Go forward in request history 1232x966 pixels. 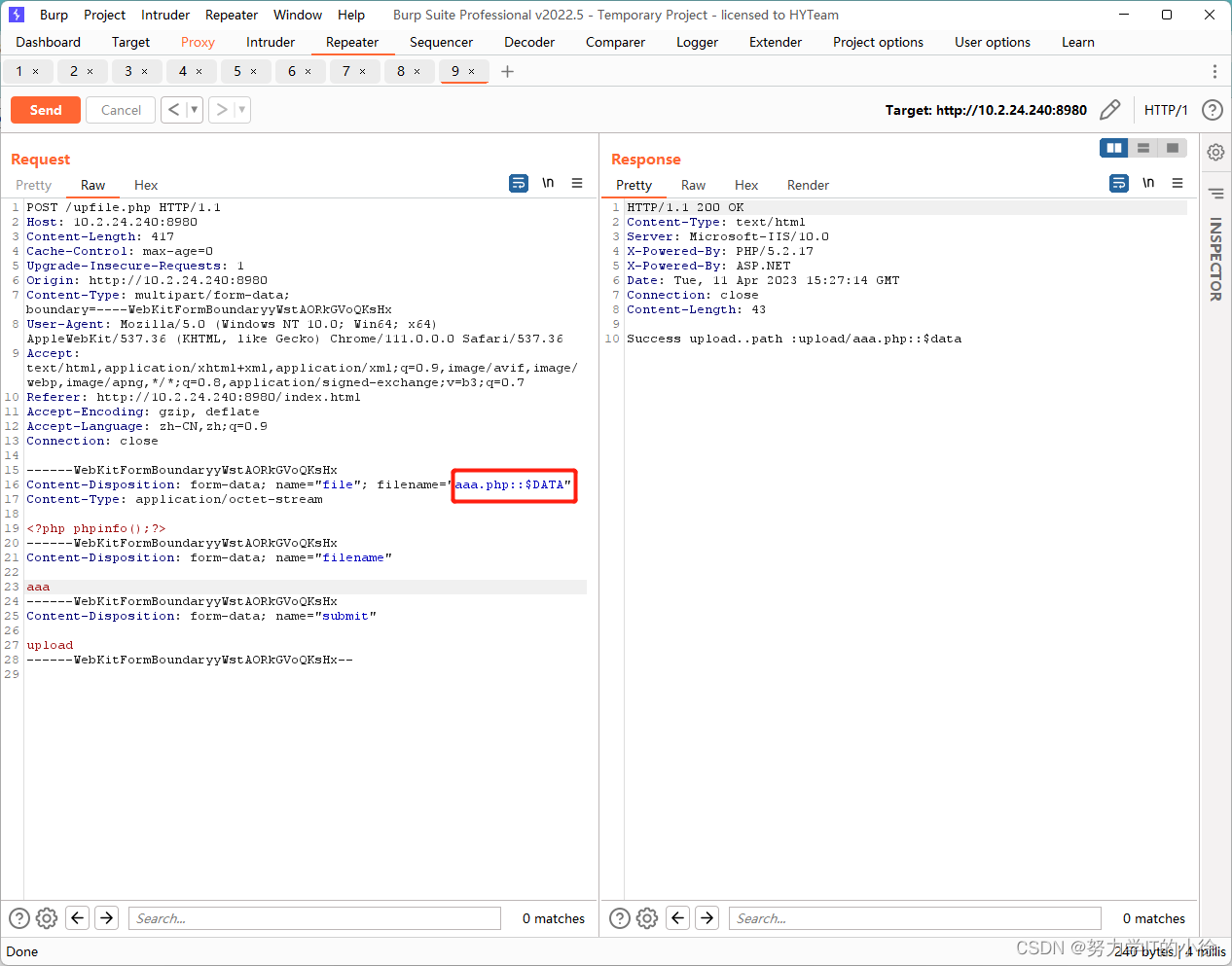pyautogui.click(x=222, y=110)
